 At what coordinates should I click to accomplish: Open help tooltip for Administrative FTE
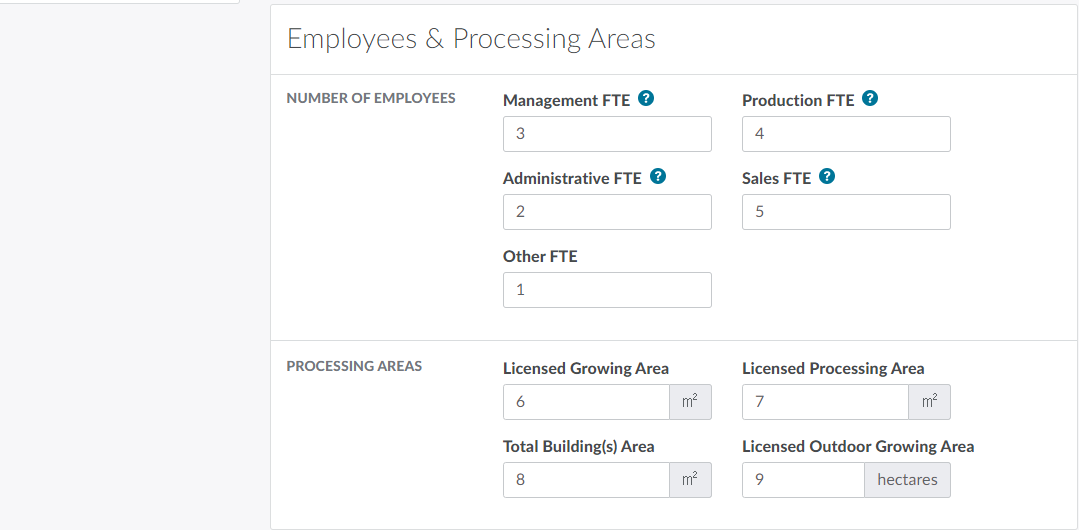[x=658, y=177]
